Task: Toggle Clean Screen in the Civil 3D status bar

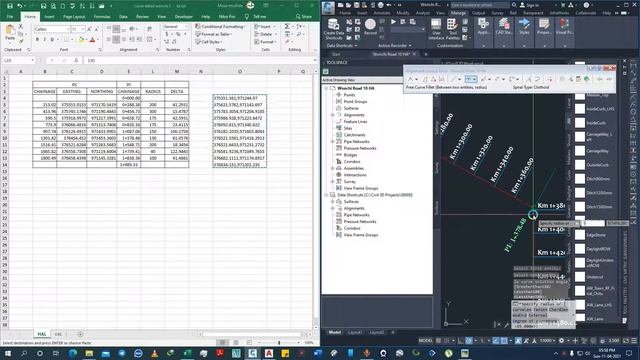Action: 626,340
